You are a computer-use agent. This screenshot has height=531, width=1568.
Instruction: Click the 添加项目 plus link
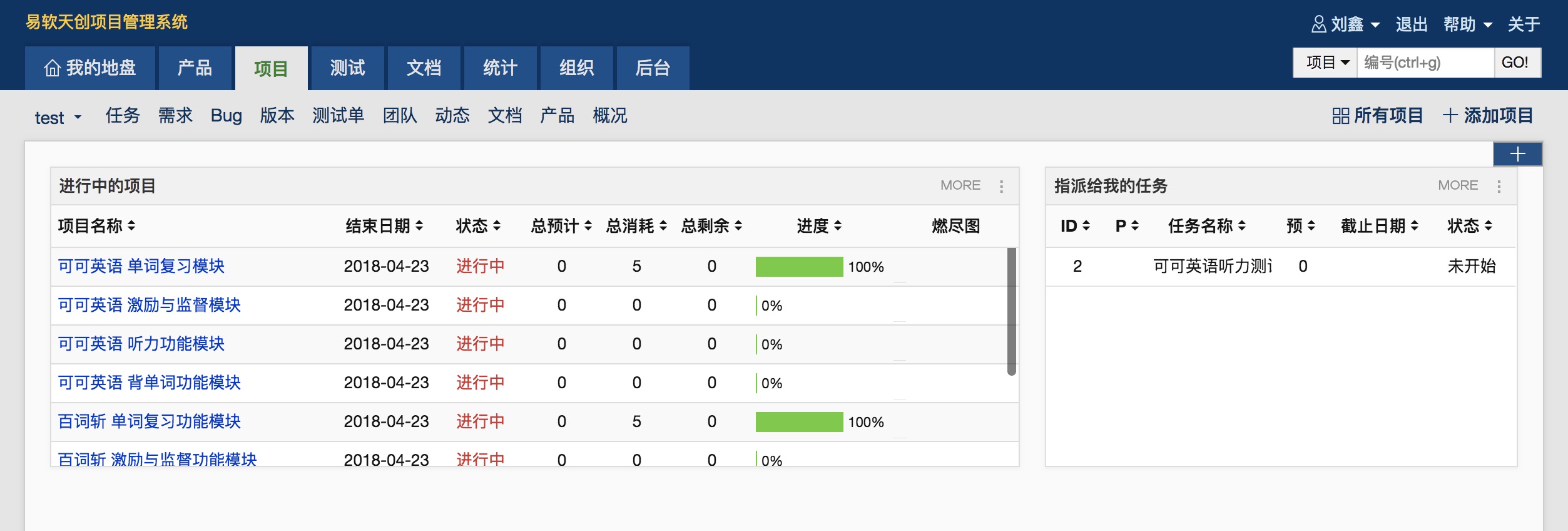tap(1488, 116)
